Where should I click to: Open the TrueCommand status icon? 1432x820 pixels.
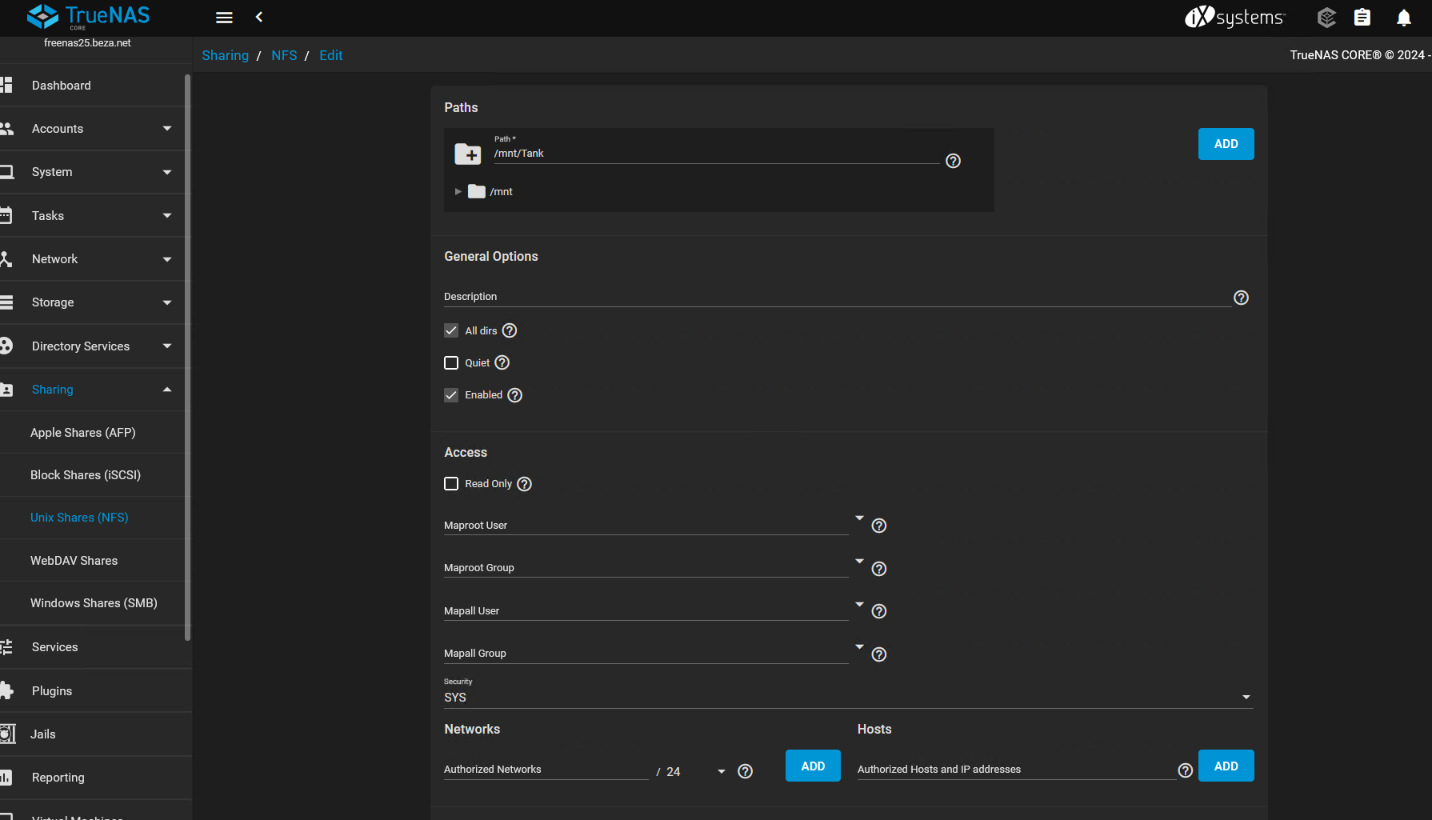(1327, 18)
